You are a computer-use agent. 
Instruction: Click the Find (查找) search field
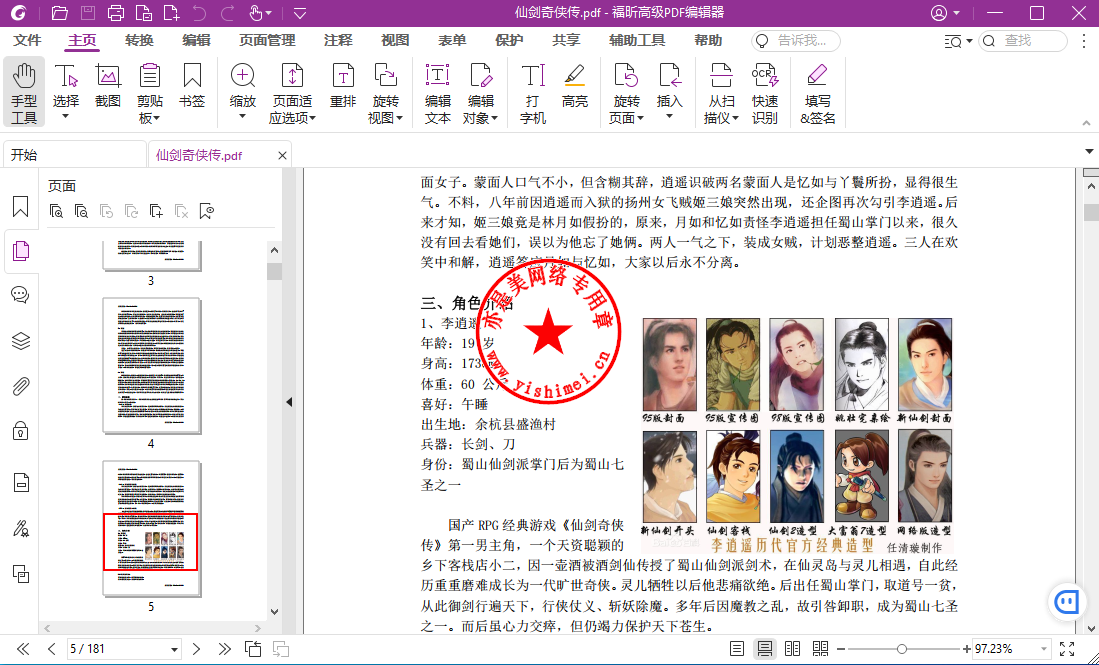(x=1023, y=41)
